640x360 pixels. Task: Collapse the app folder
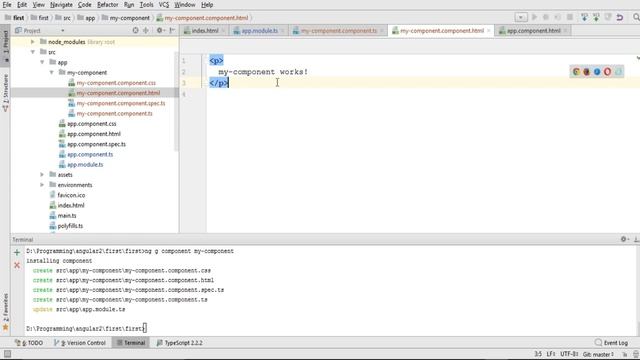pyautogui.click(x=42, y=62)
